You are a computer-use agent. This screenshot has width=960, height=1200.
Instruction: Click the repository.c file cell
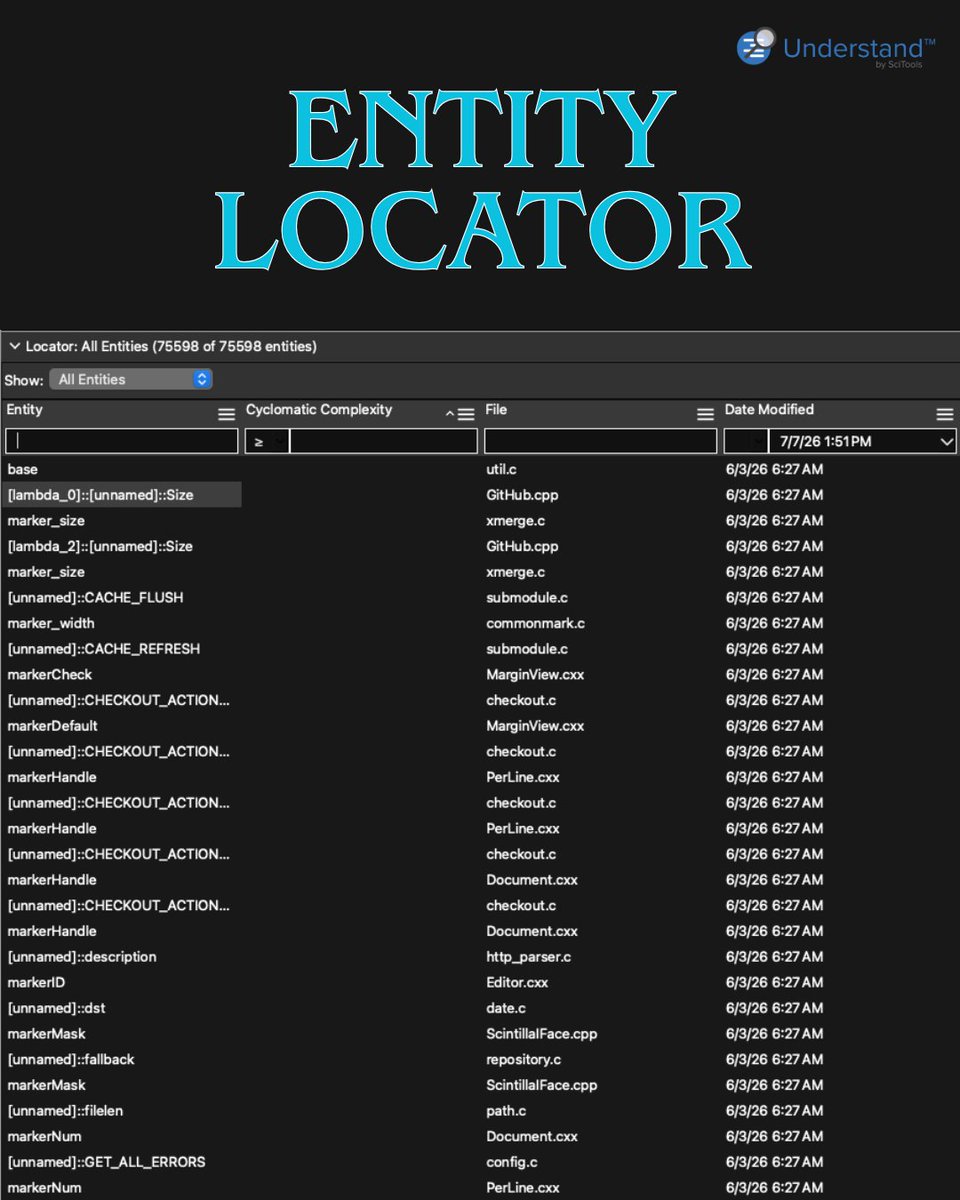pos(523,1059)
